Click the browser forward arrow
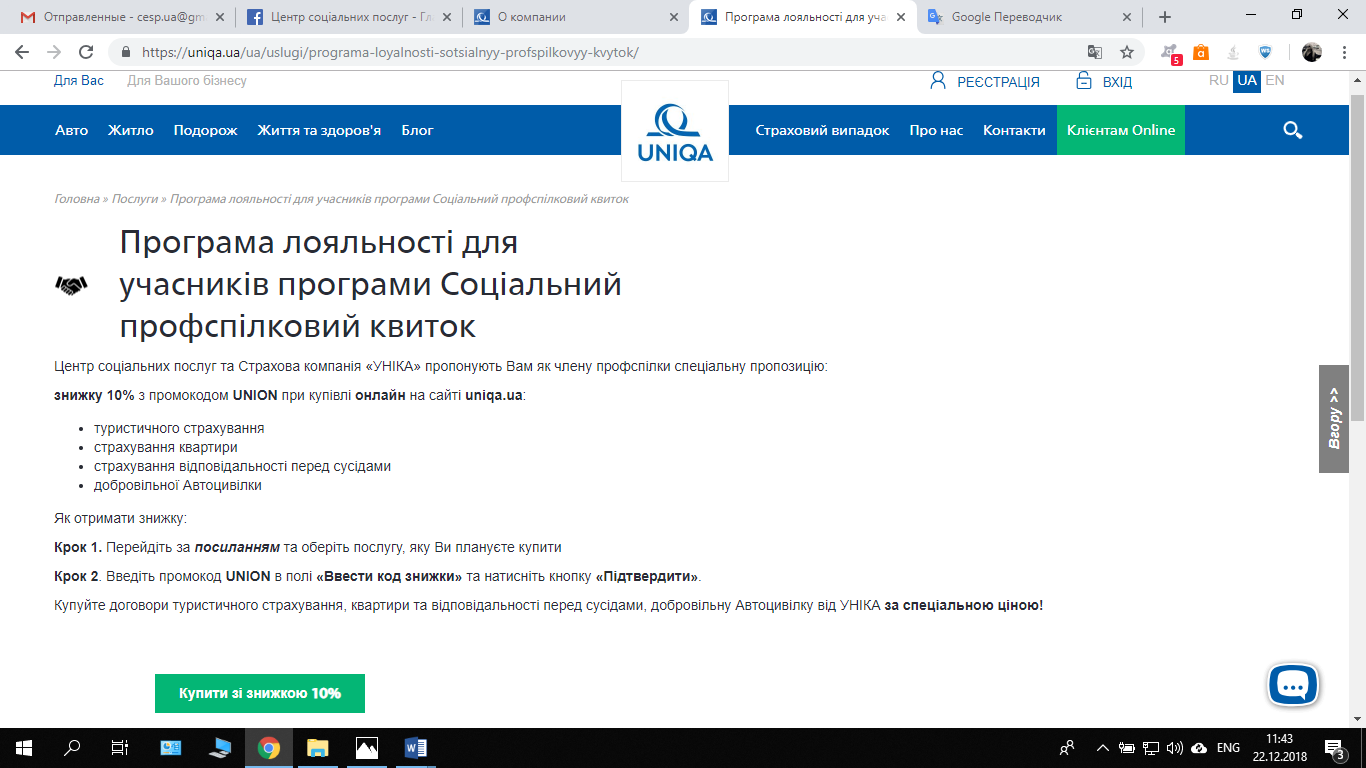1366x768 pixels. coord(54,52)
